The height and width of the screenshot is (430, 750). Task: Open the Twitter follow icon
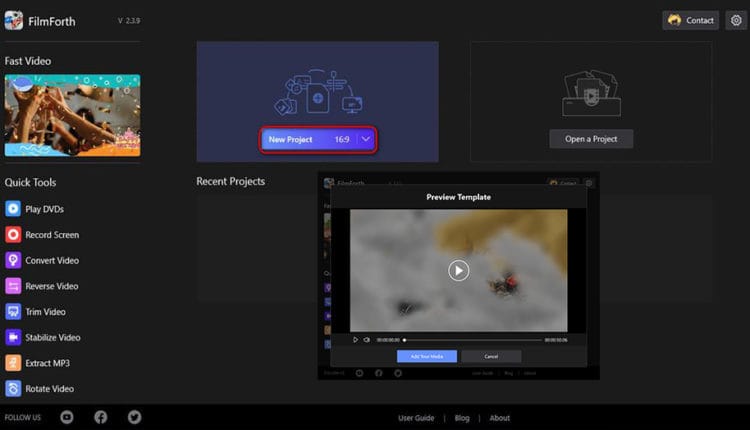pos(134,417)
